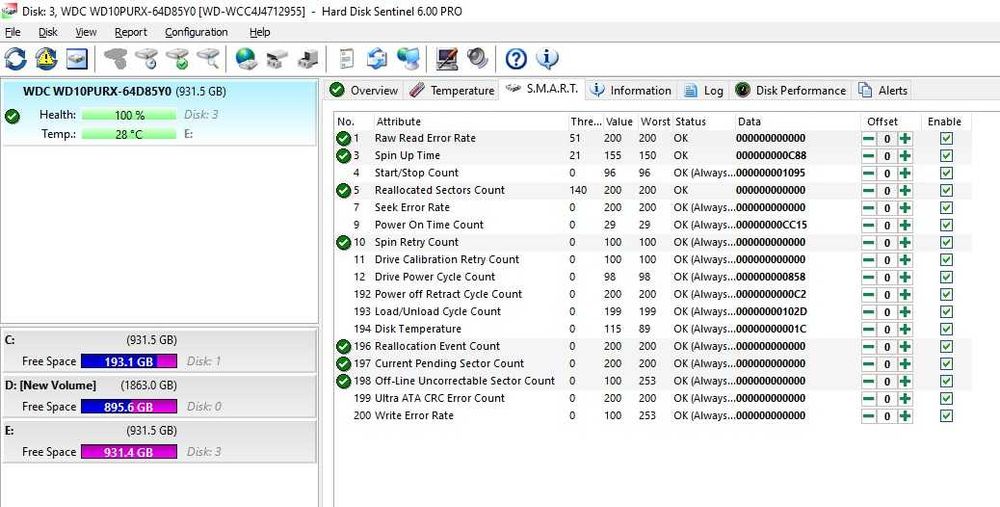This screenshot has height=507, width=1000.
Task: Switch to the Disk Performance tab
Action: [791, 91]
